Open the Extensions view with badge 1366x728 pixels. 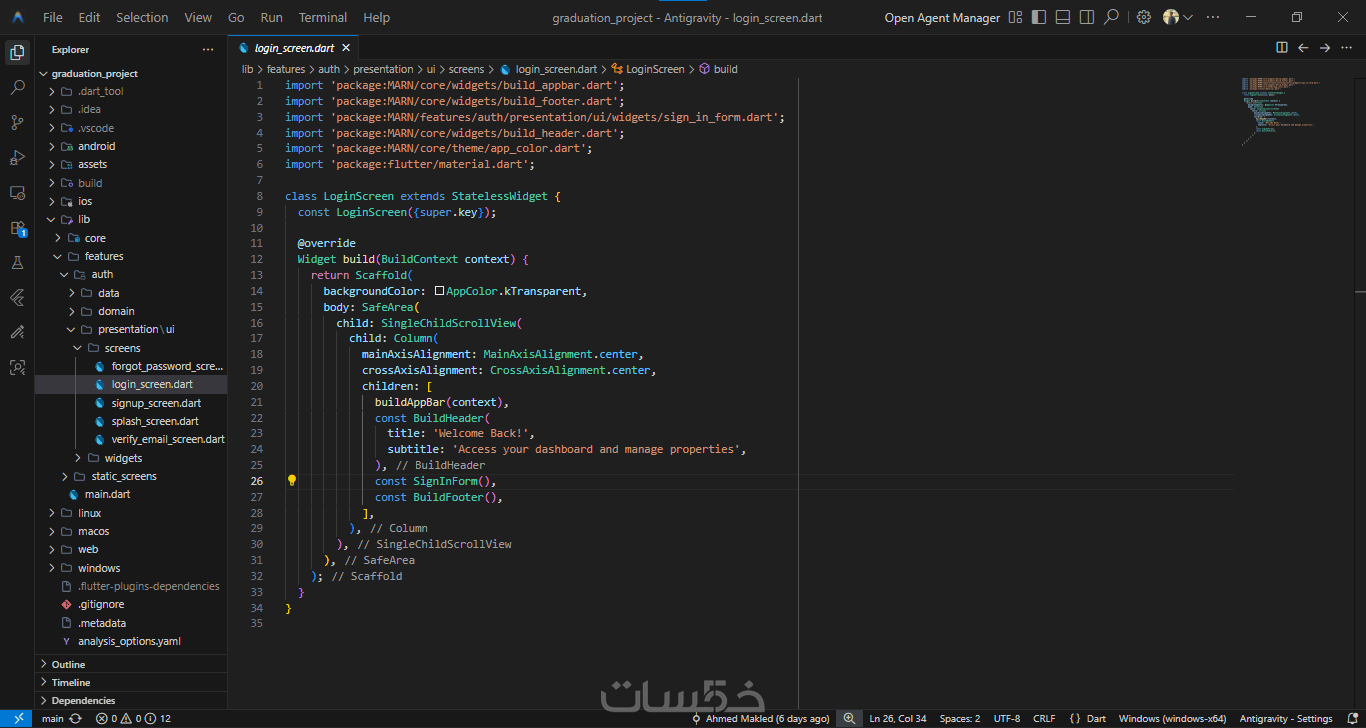pos(17,228)
